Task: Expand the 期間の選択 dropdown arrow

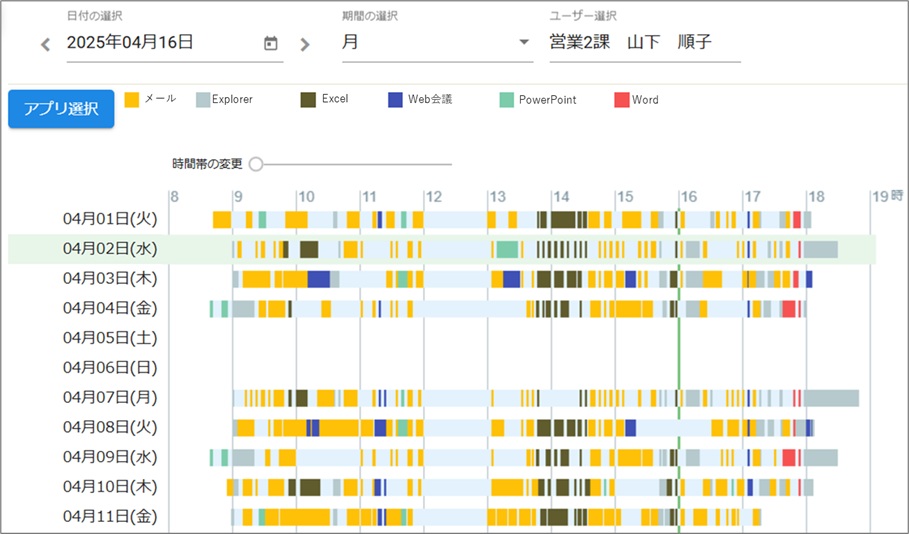Action: click(524, 43)
